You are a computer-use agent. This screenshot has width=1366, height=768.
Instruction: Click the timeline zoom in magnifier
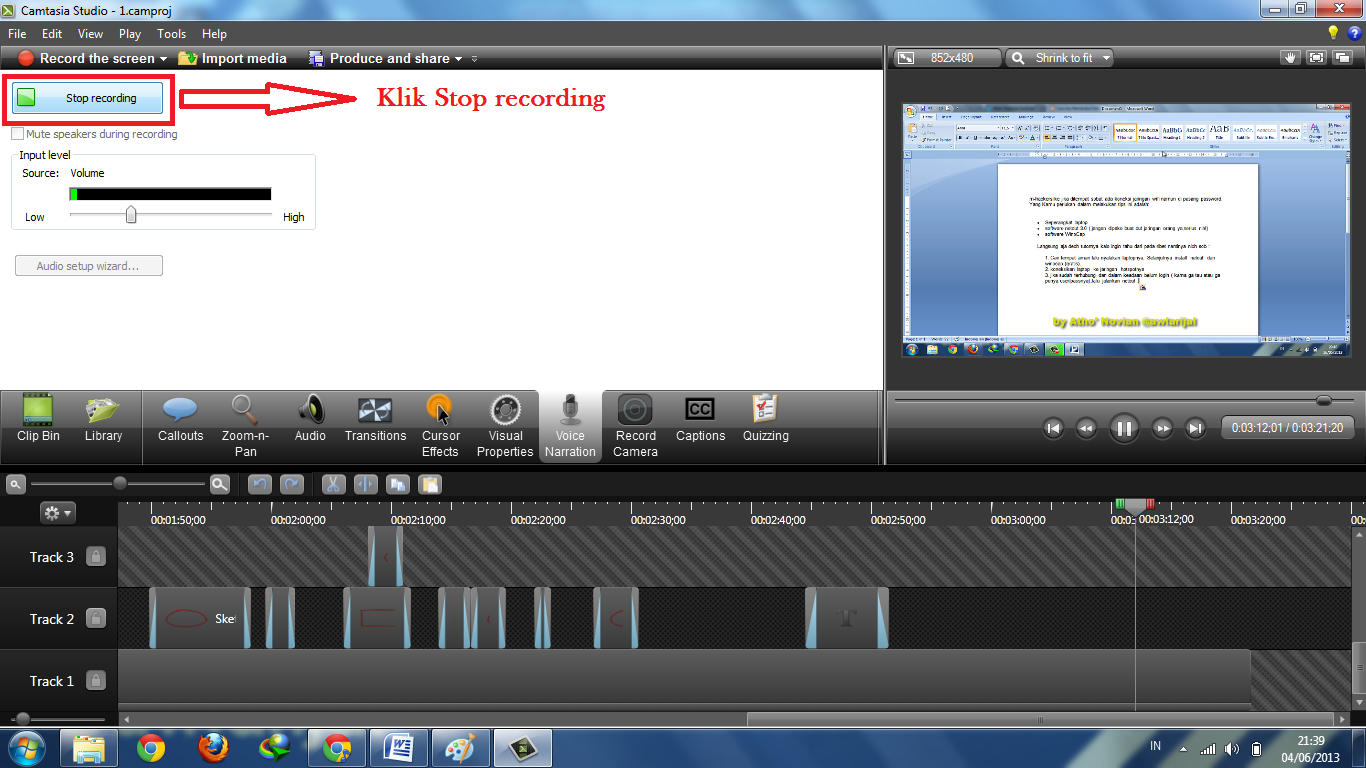pyautogui.click(x=220, y=484)
